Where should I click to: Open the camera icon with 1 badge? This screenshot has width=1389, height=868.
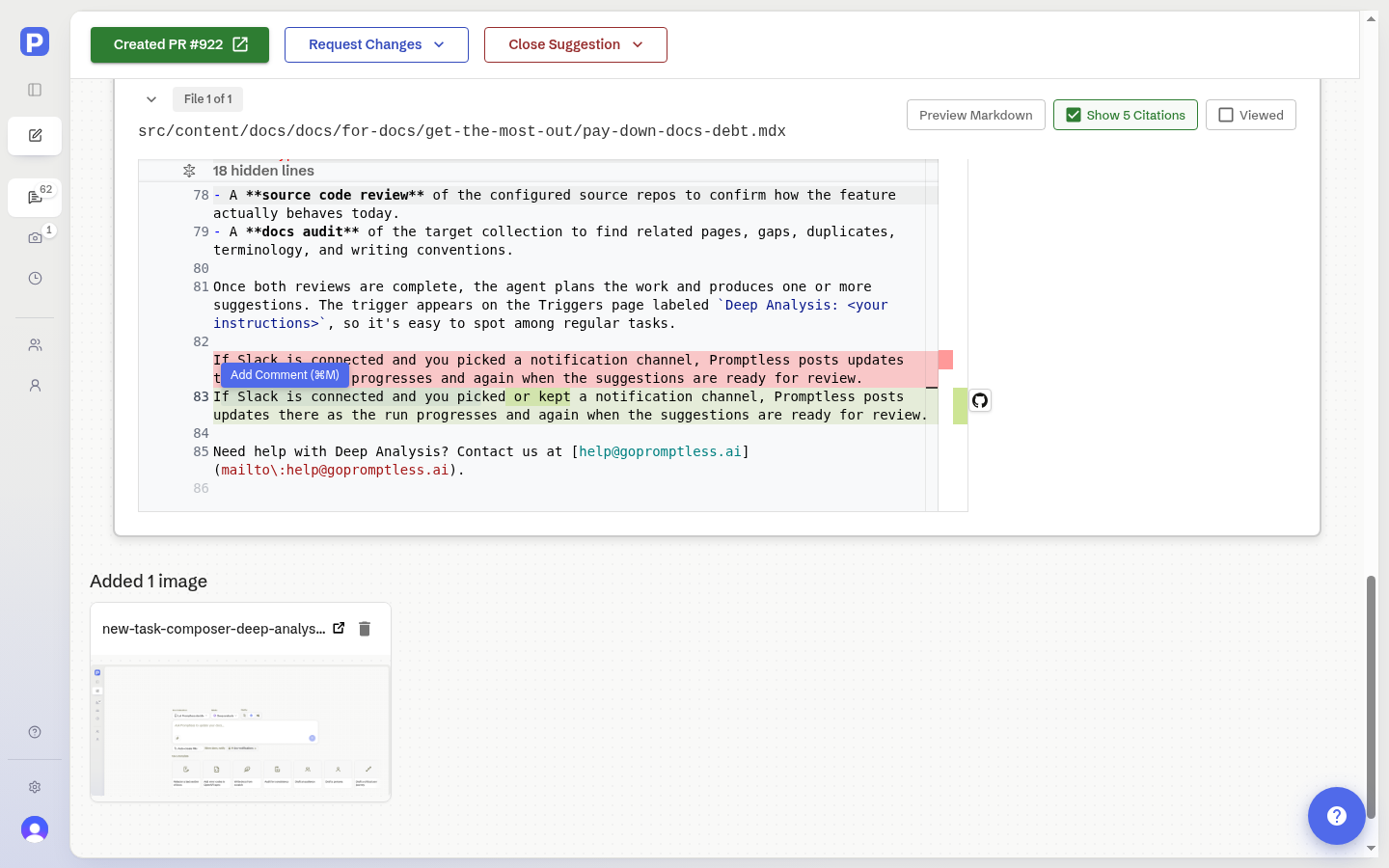pyautogui.click(x=35, y=237)
